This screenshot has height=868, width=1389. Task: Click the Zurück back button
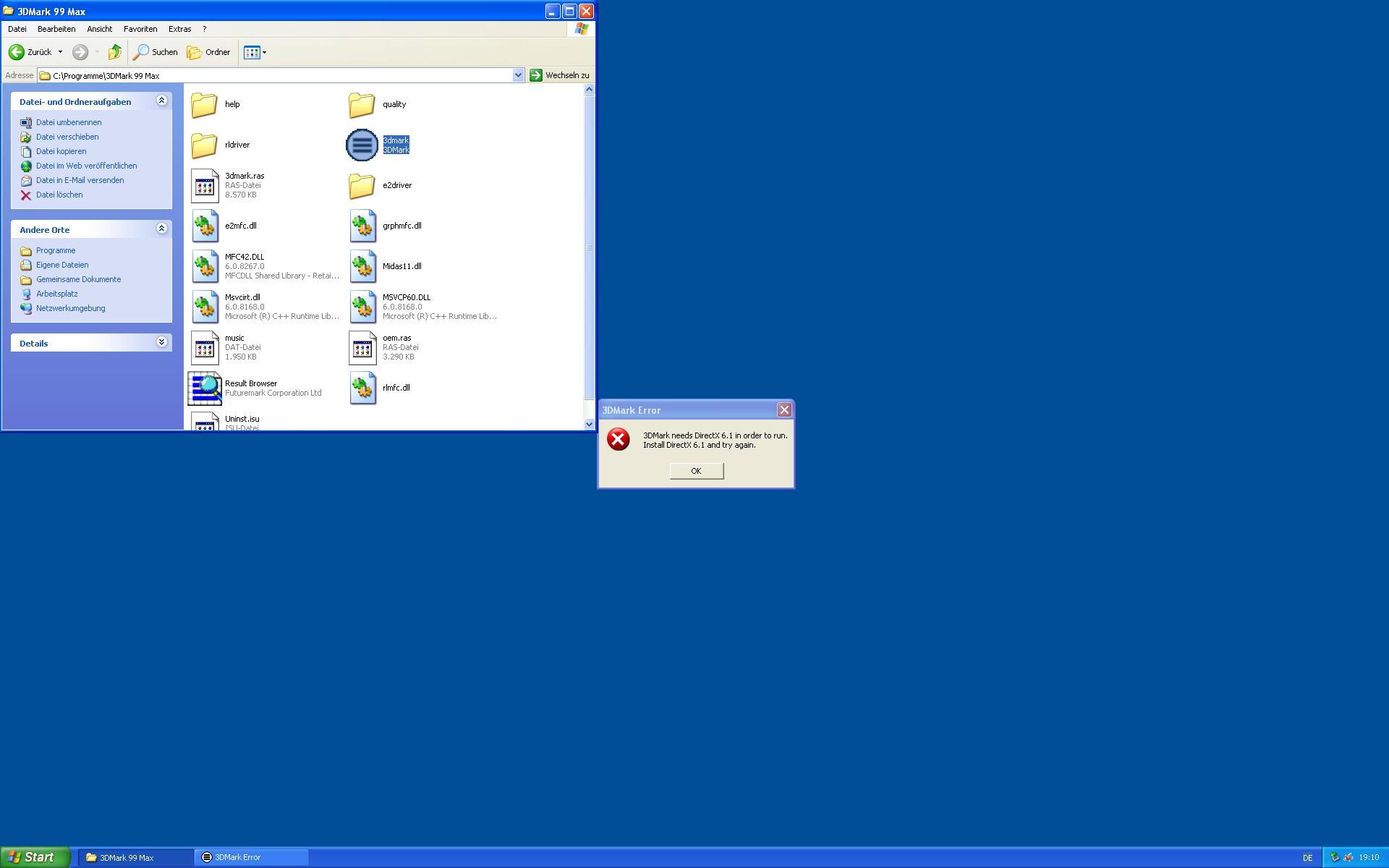30,52
